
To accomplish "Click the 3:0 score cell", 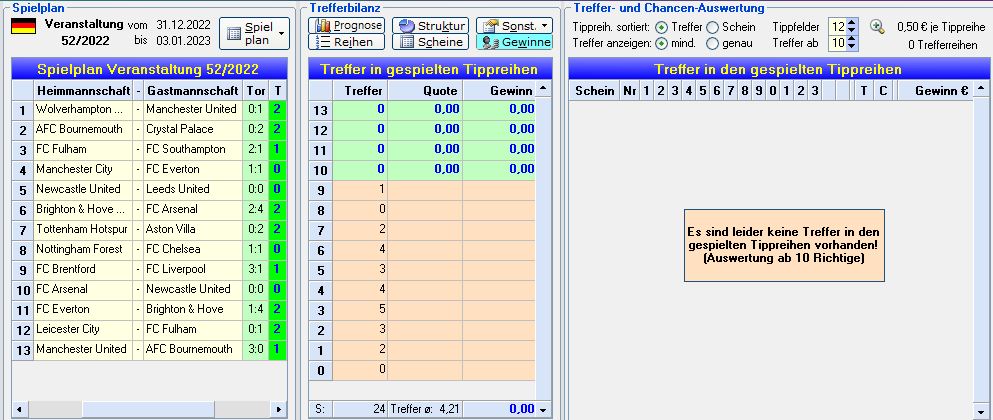I will (x=255, y=349).
